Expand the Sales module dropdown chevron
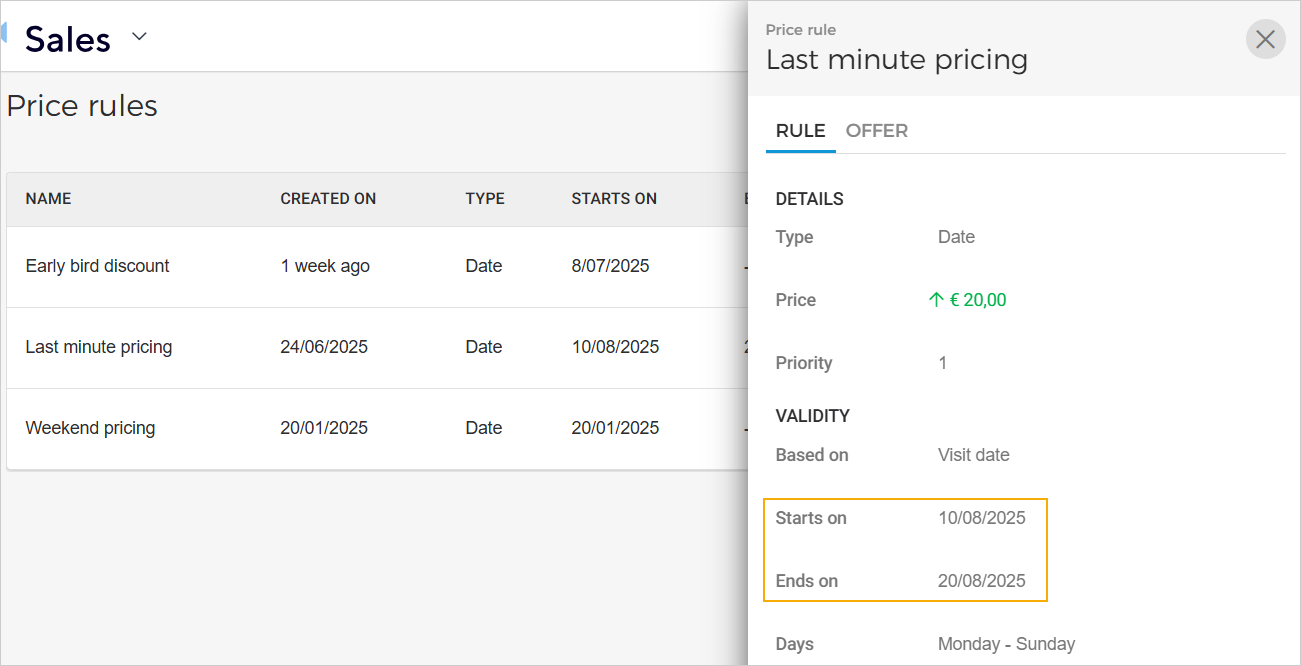The width and height of the screenshot is (1301, 666). click(x=140, y=37)
